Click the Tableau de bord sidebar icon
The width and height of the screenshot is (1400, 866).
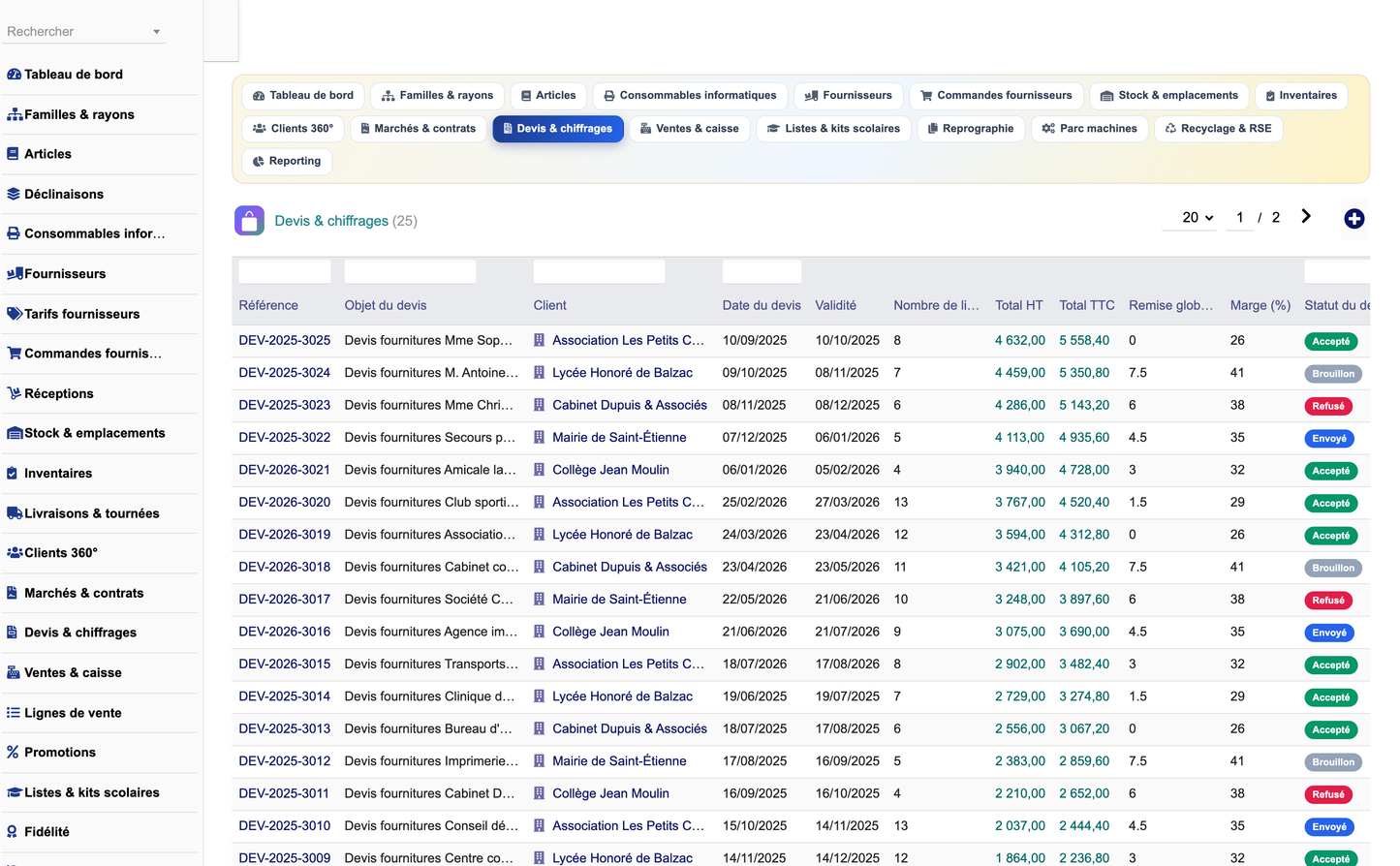point(14,75)
